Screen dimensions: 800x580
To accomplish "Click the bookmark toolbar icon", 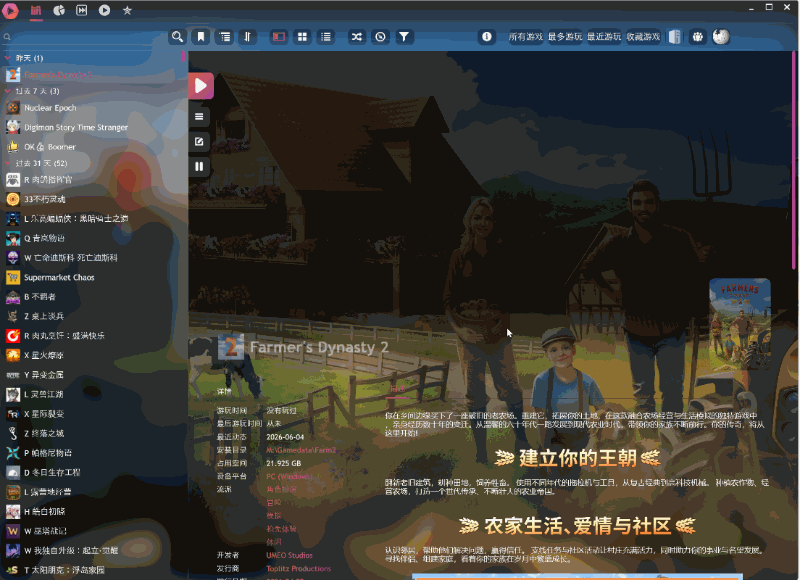I will click(x=201, y=37).
